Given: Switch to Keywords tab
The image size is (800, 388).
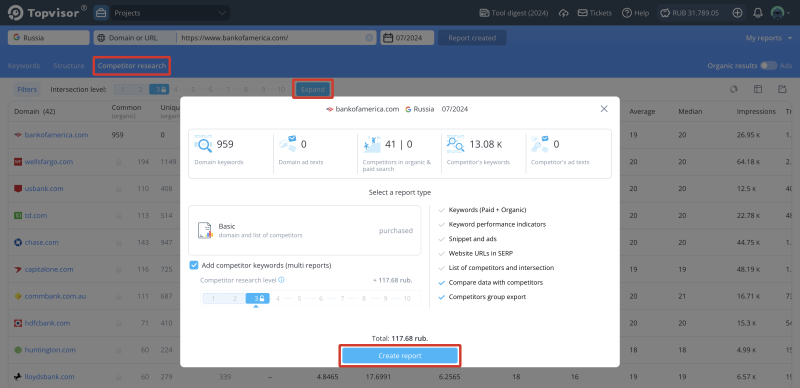Looking at the screenshot, I should pyautogui.click(x=23, y=66).
